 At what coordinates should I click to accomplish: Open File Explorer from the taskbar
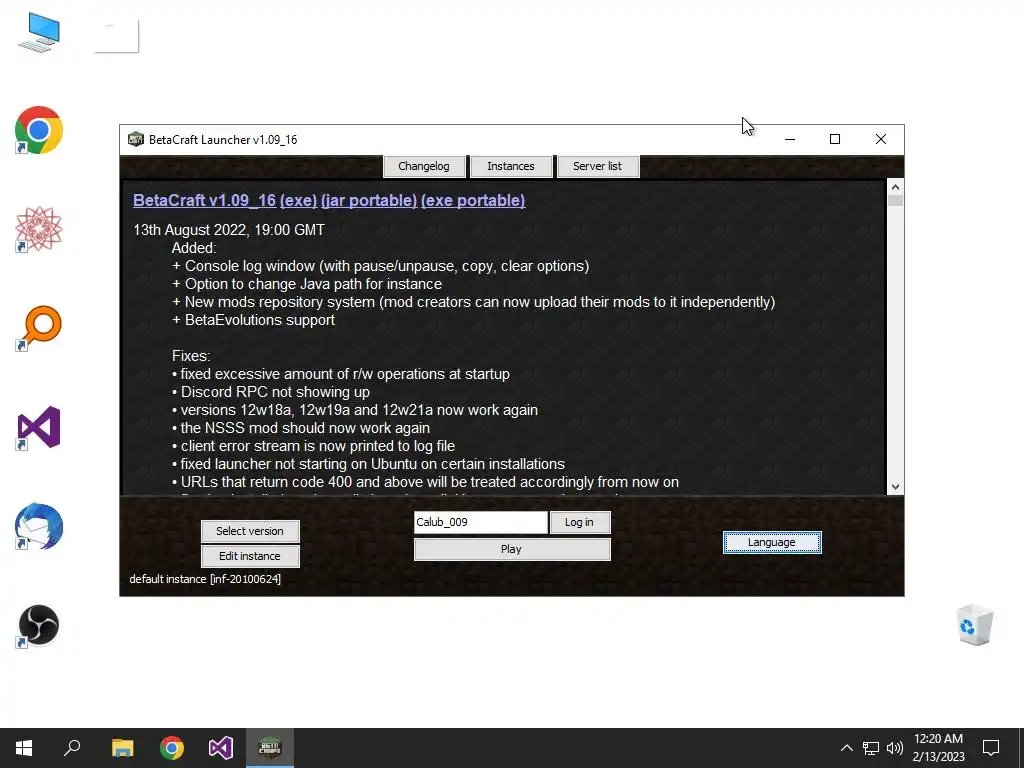tap(122, 748)
